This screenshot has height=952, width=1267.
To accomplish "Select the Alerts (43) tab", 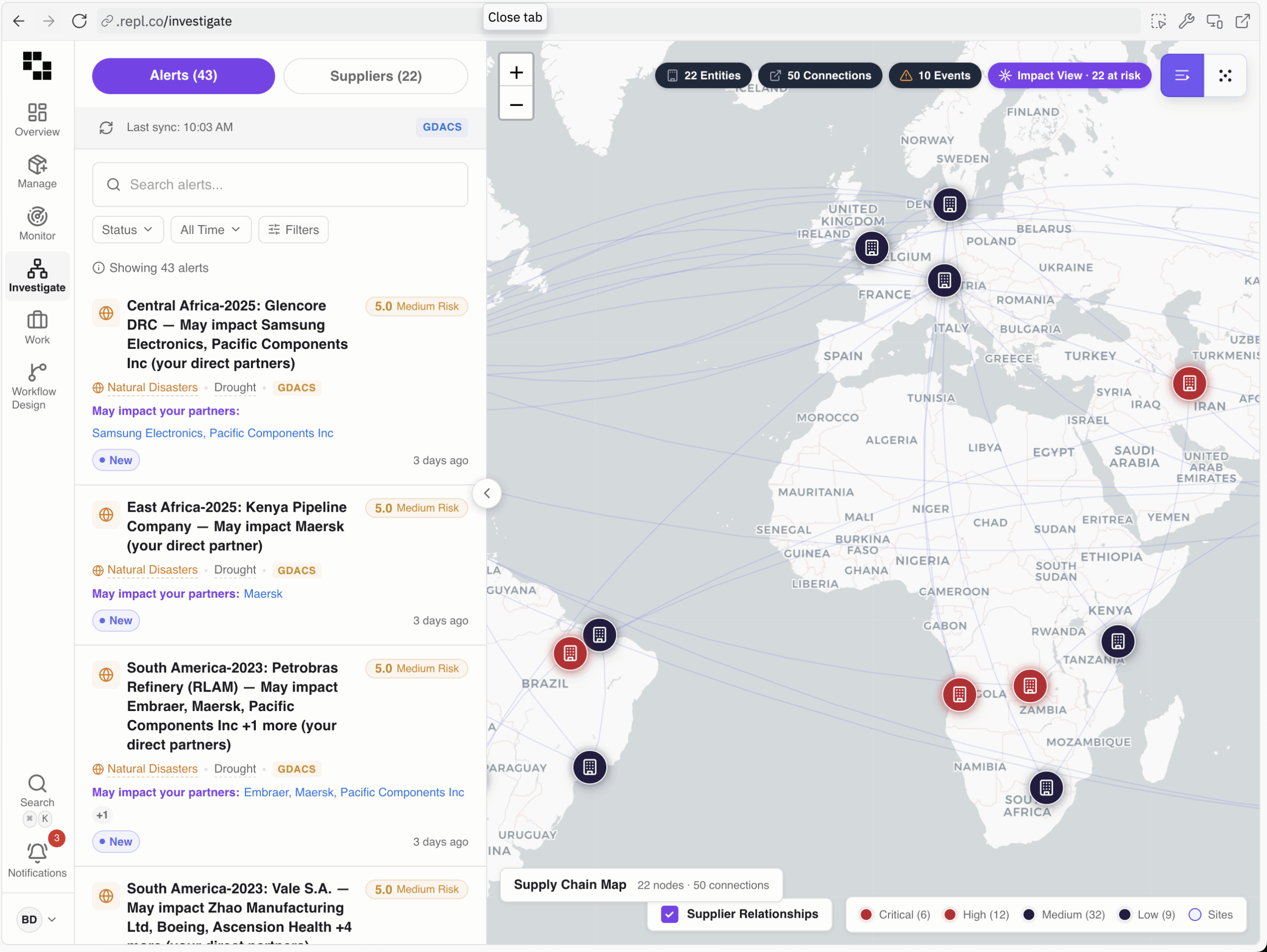I will coord(183,76).
